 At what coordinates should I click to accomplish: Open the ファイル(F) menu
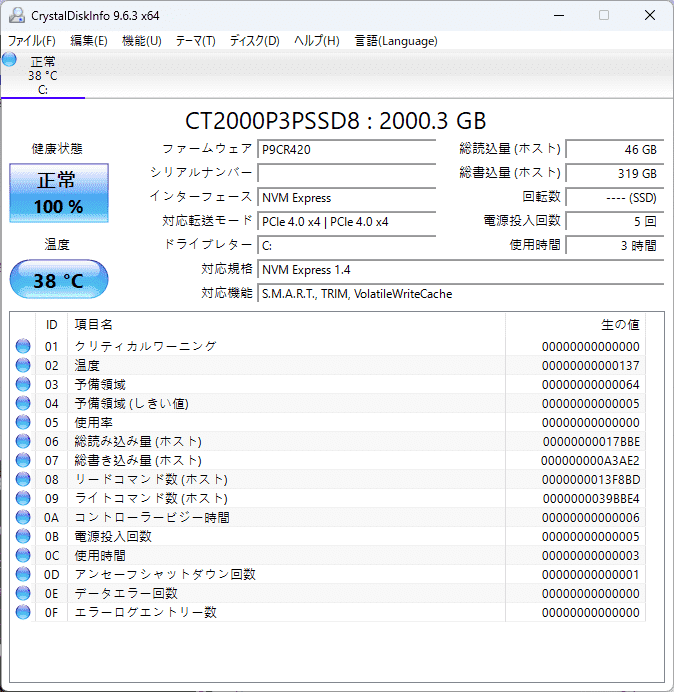[x=32, y=41]
